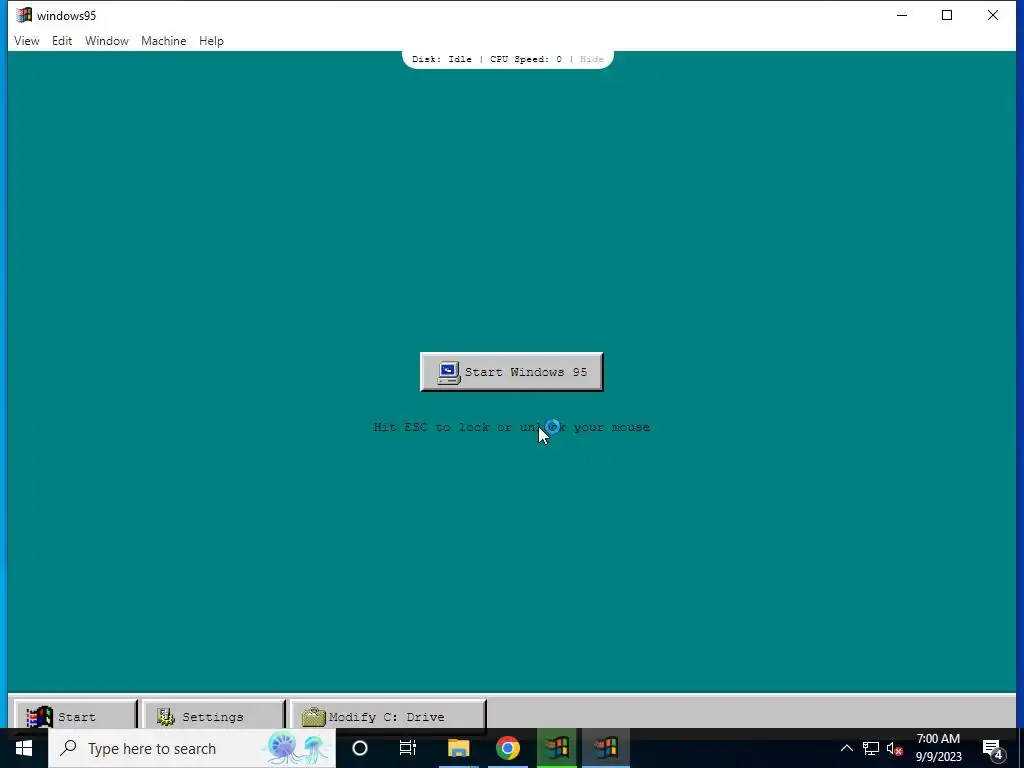Open network status tray icon

(871, 748)
